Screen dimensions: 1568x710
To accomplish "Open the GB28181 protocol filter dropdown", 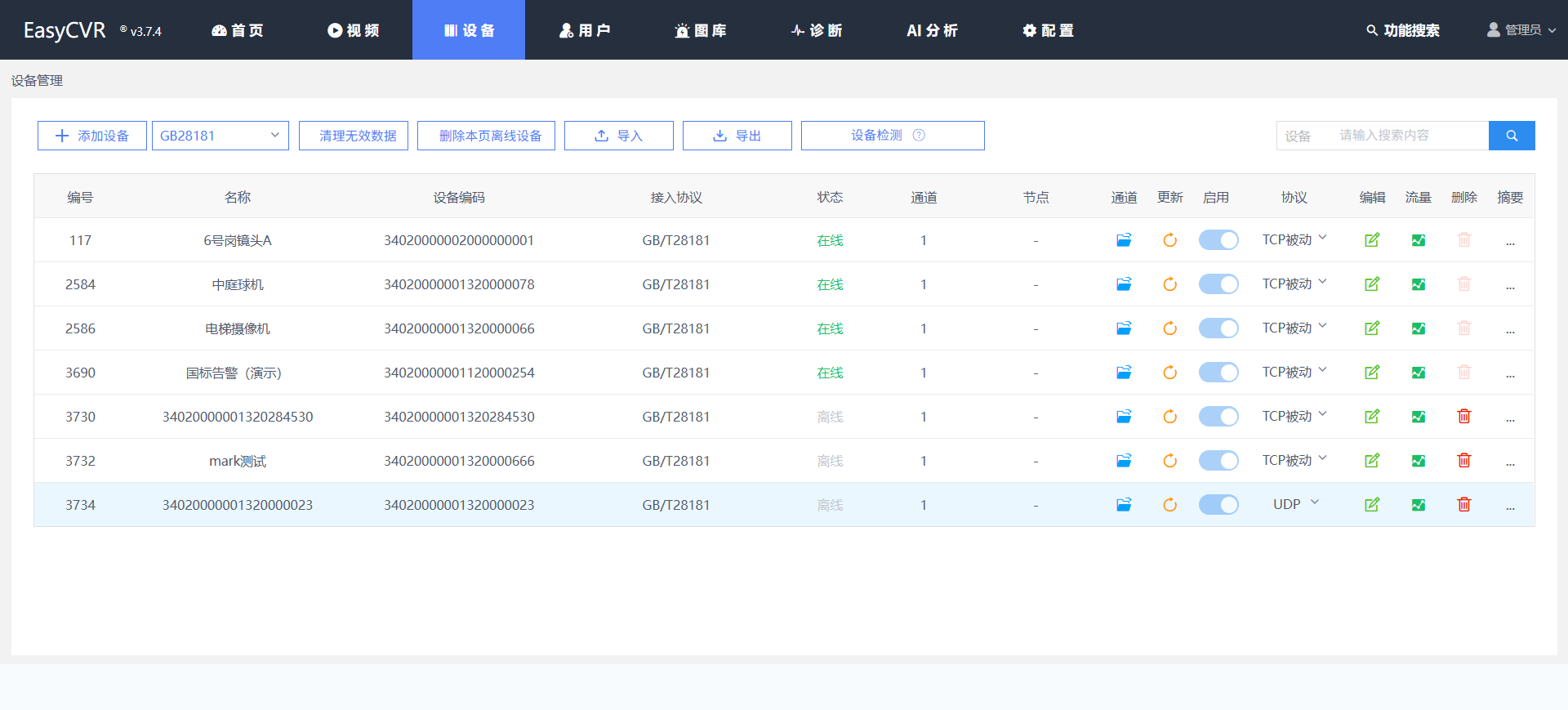I will pyautogui.click(x=220, y=136).
